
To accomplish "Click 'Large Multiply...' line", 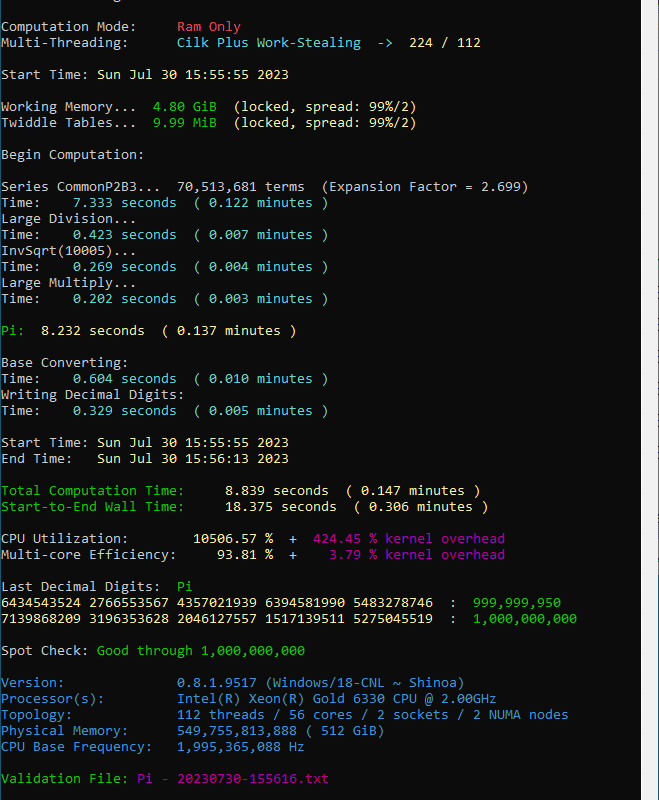I will point(68,283).
